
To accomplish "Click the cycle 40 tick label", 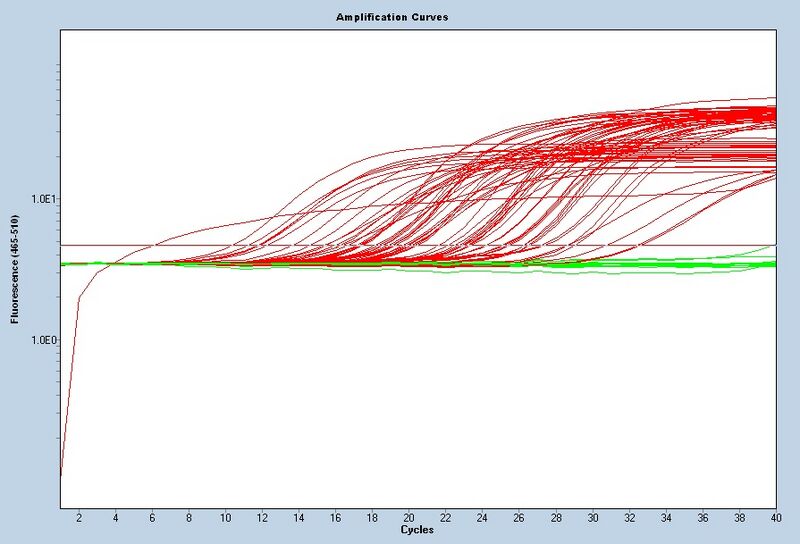I will coord(774,519).
